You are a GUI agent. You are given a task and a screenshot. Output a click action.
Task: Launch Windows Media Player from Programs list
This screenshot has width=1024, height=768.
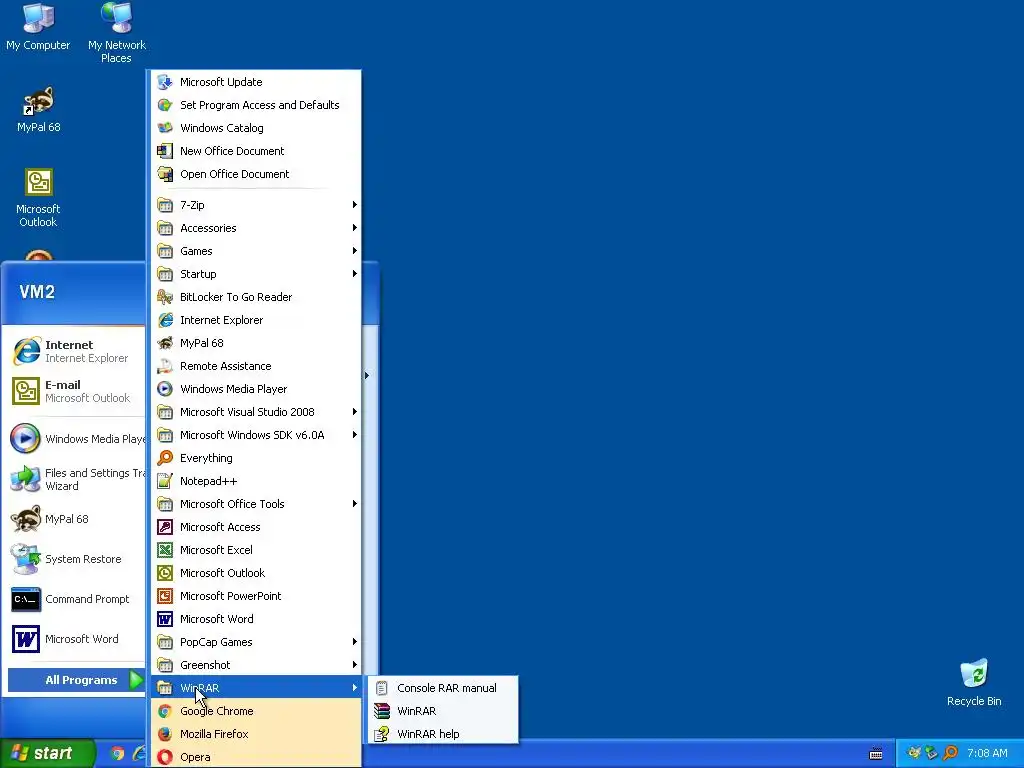tap(256, 389)
